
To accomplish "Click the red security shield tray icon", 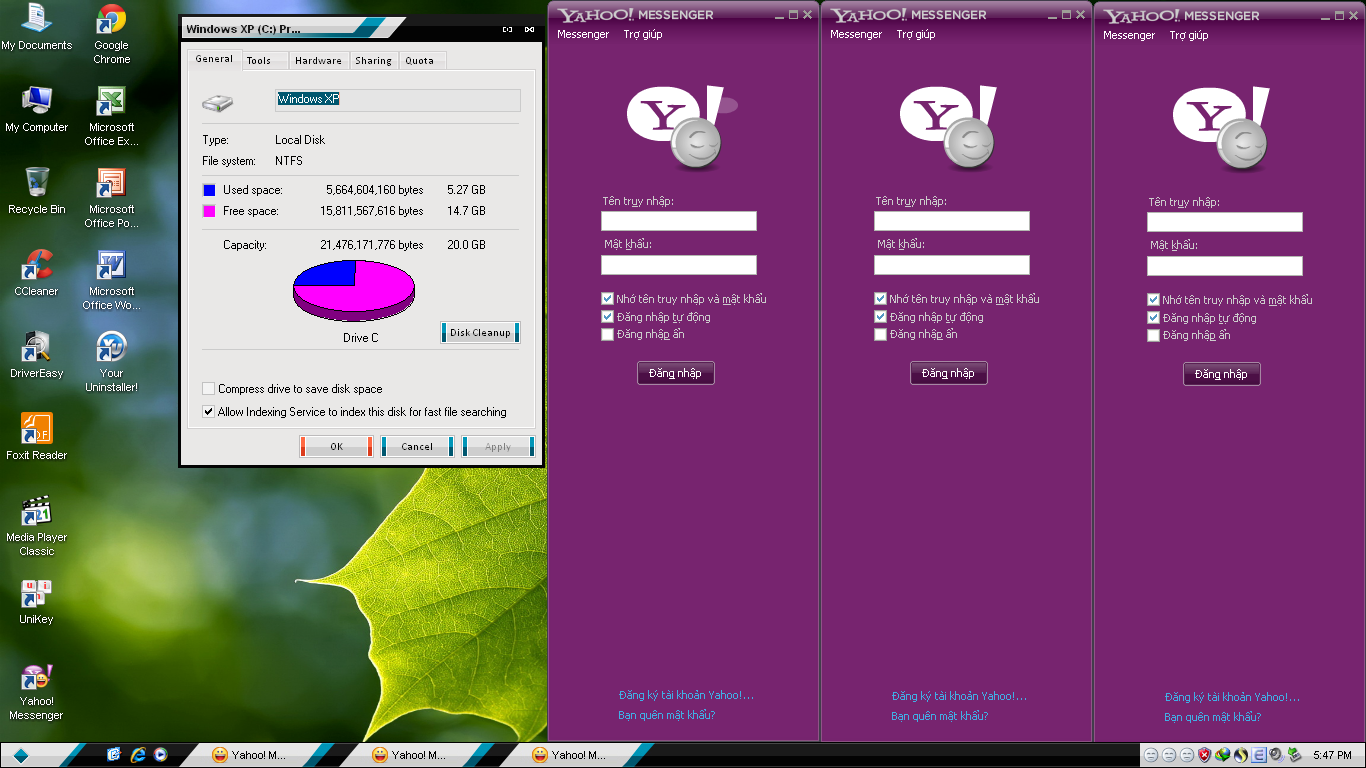I will click(x=1205, y=755).
